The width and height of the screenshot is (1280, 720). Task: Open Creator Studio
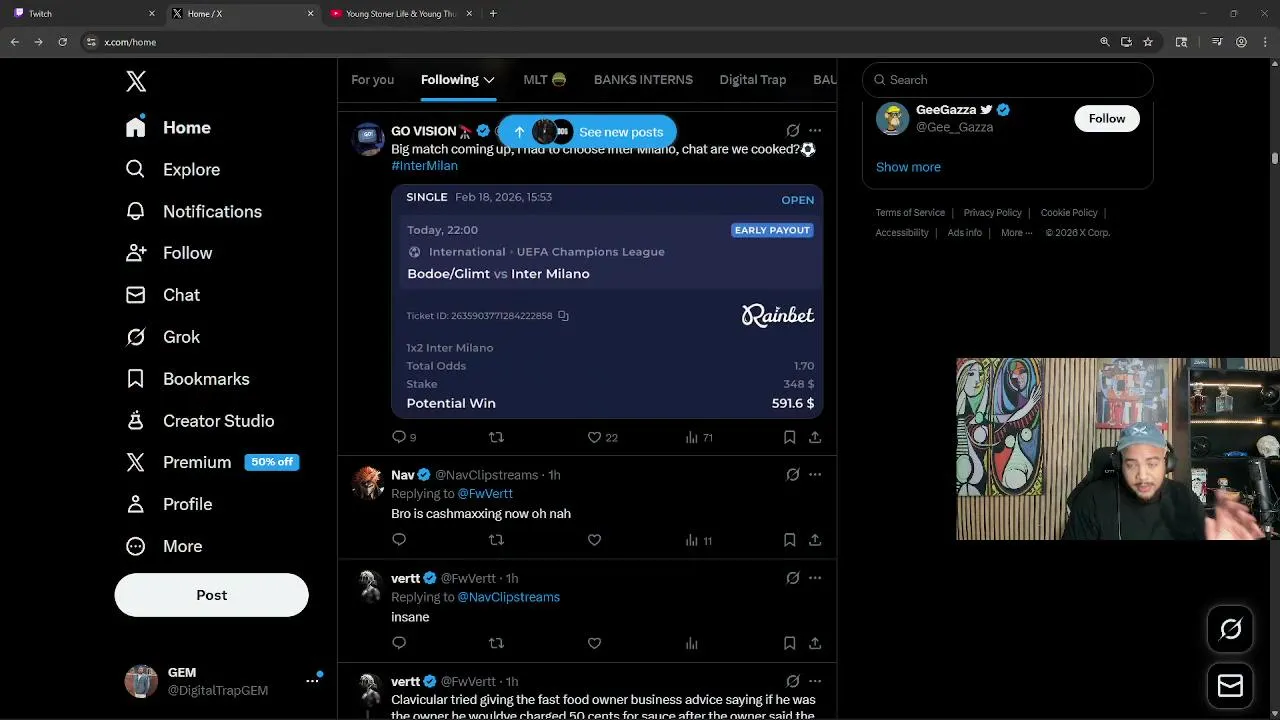tap(199, 421)
